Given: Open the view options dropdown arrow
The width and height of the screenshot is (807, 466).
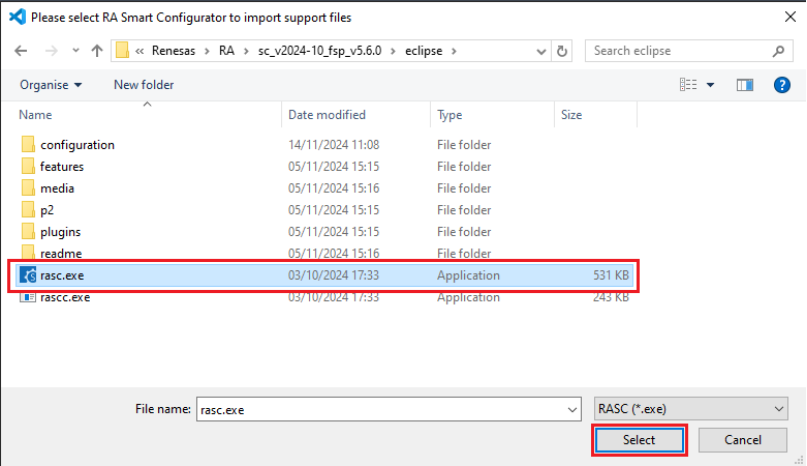Looking at the screenshot, I should click(711, 85).
